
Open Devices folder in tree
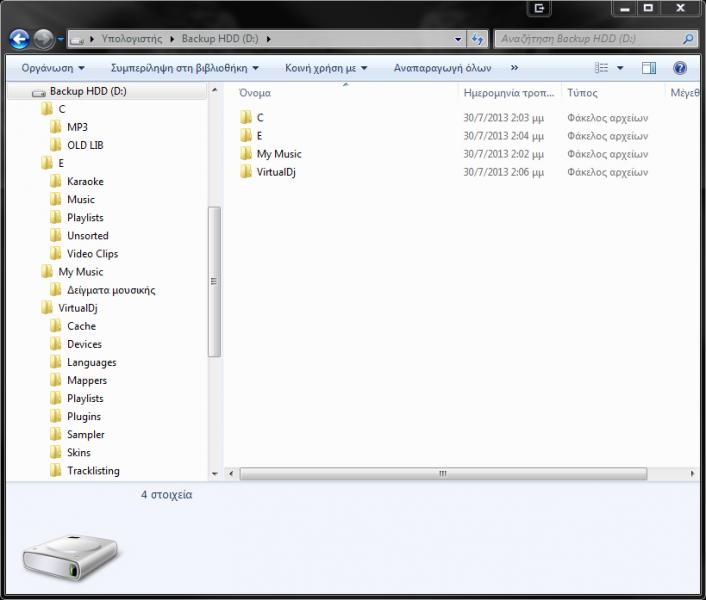[x=84, y=344]
